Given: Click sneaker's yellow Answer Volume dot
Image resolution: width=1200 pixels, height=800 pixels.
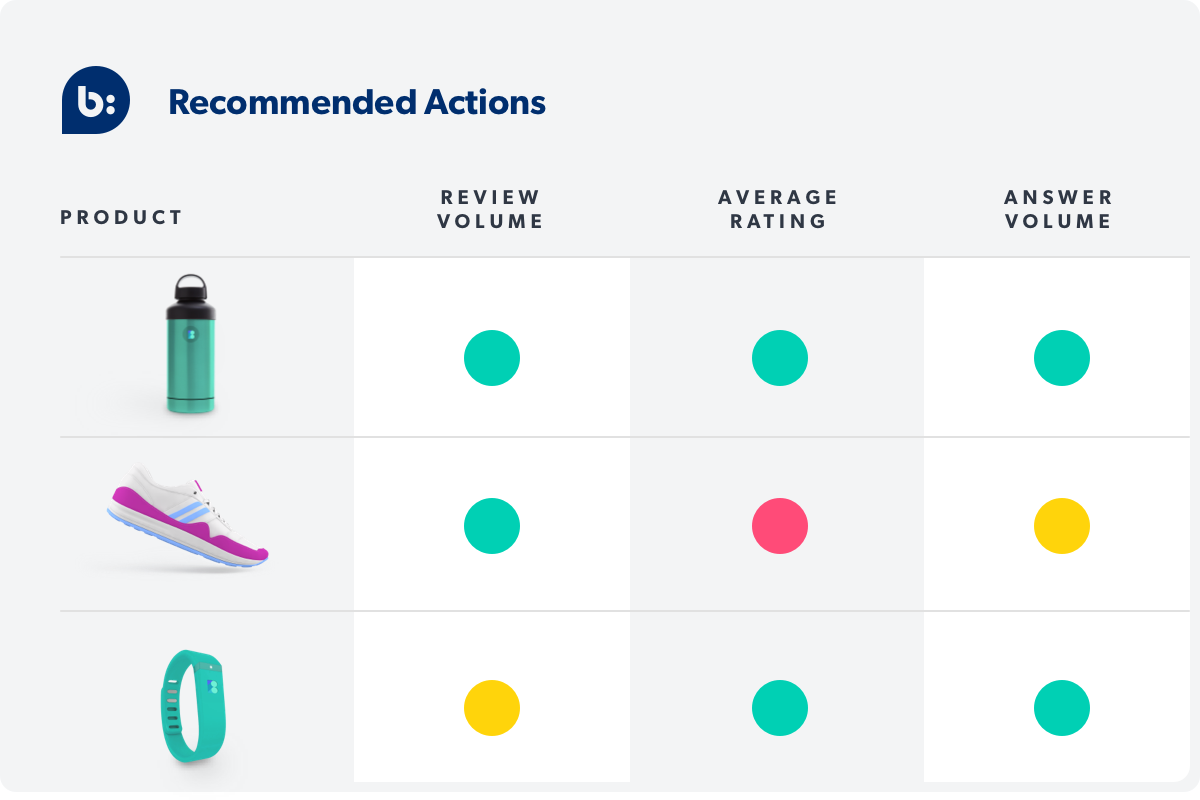Looking at the screenshot, I should tap(1062, 526).
